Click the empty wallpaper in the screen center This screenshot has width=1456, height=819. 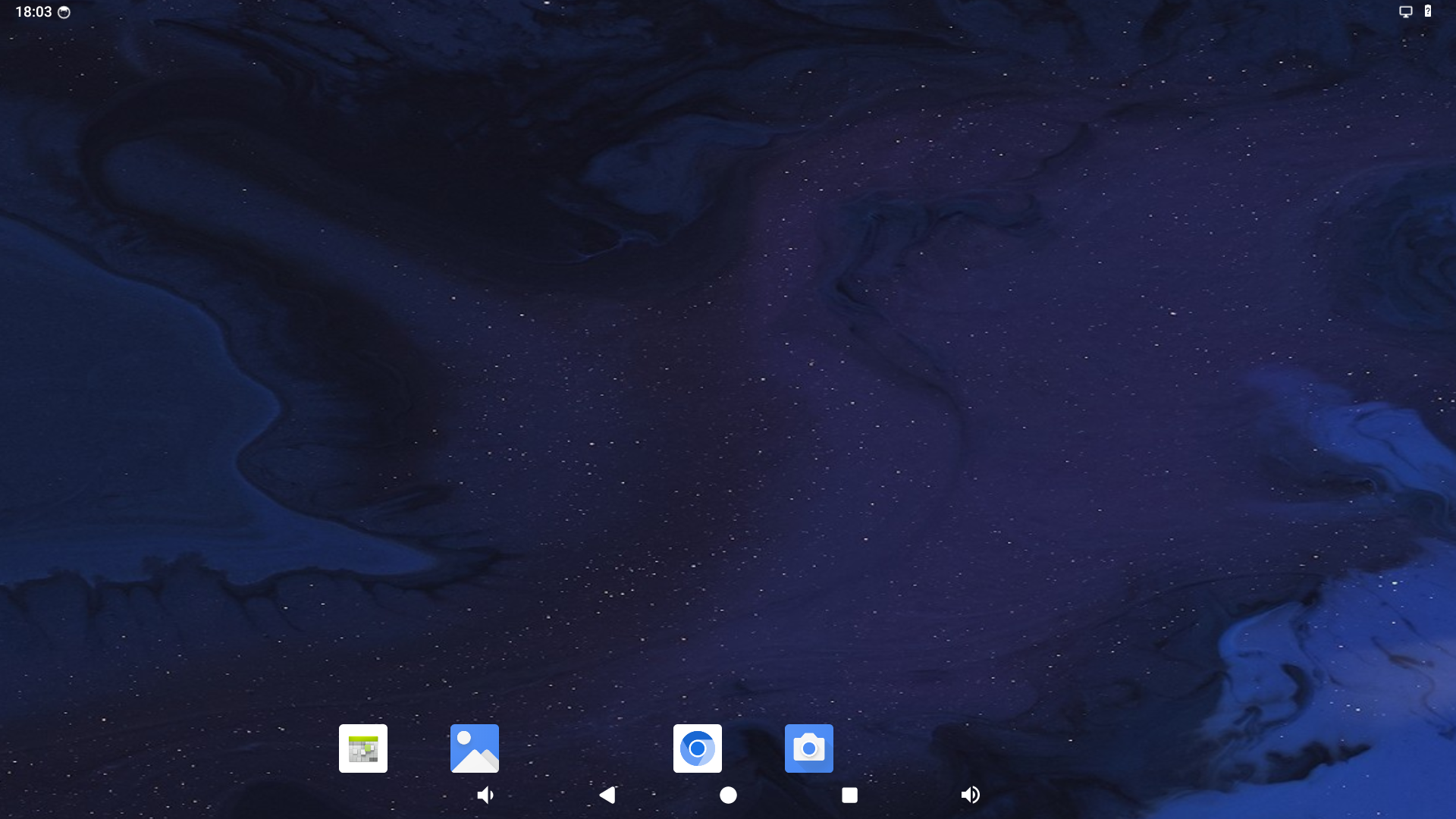728,409
